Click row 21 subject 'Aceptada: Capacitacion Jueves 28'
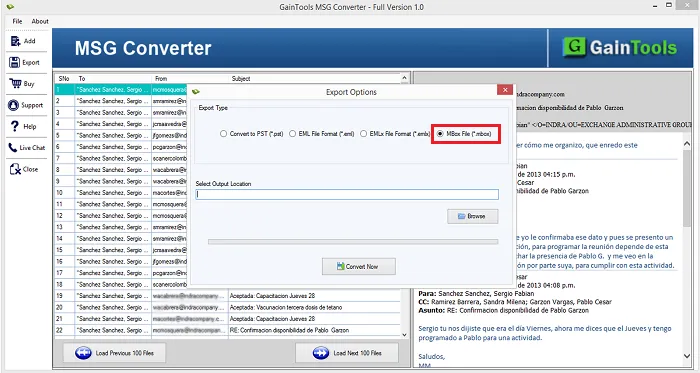 (272, 319)
